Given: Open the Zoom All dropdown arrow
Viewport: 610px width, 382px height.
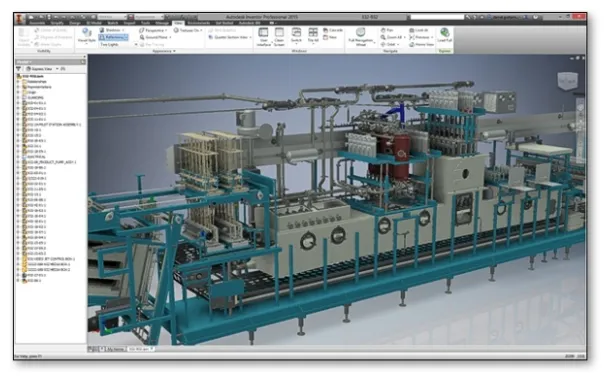Looking at the screenshot, I should coord(404,37).
